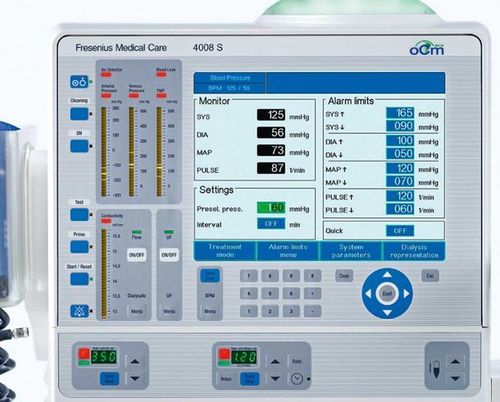Click the right arrow on navigation pad
This screenshot has height=402, width=500.
[x=406, y=294]
